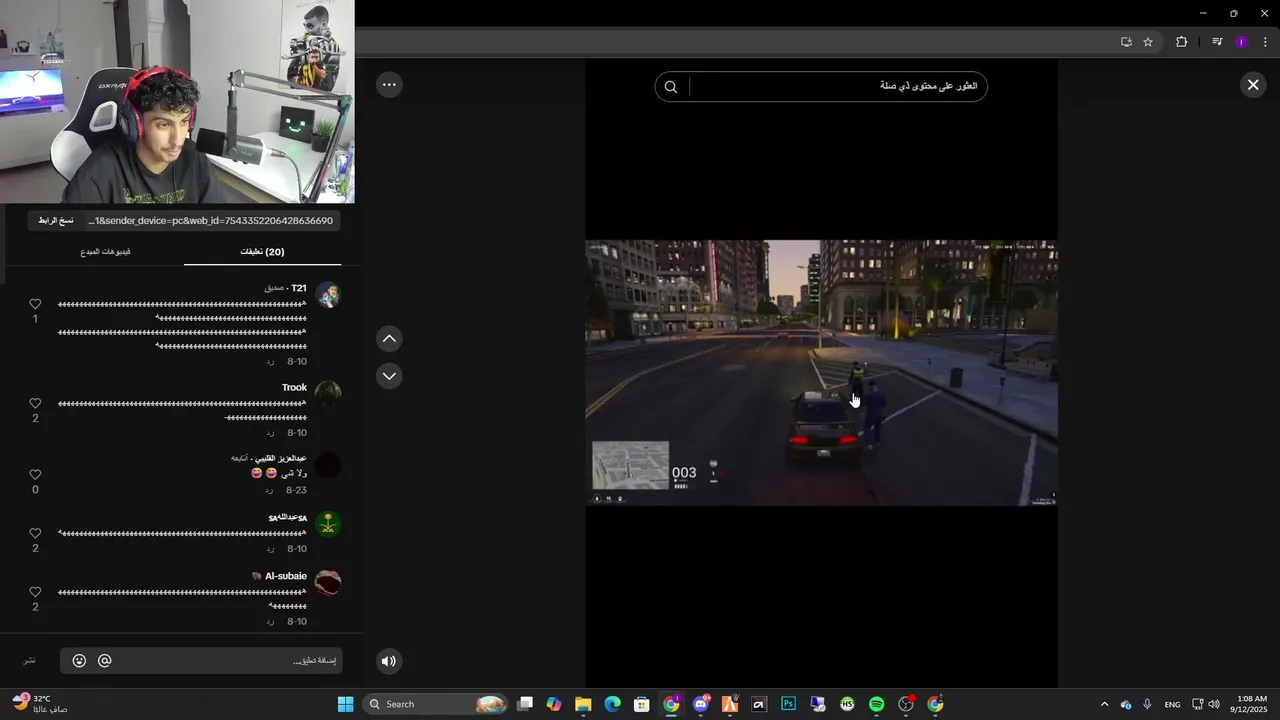
Task: Click reply (رد) under Trook's comment
Action: [x=270, y=433]
